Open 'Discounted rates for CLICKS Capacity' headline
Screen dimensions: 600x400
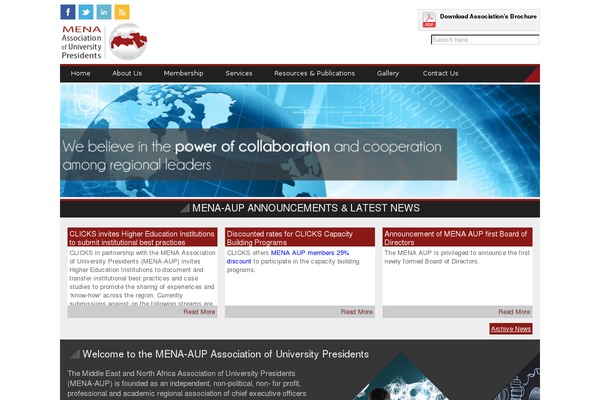(290, 238)
